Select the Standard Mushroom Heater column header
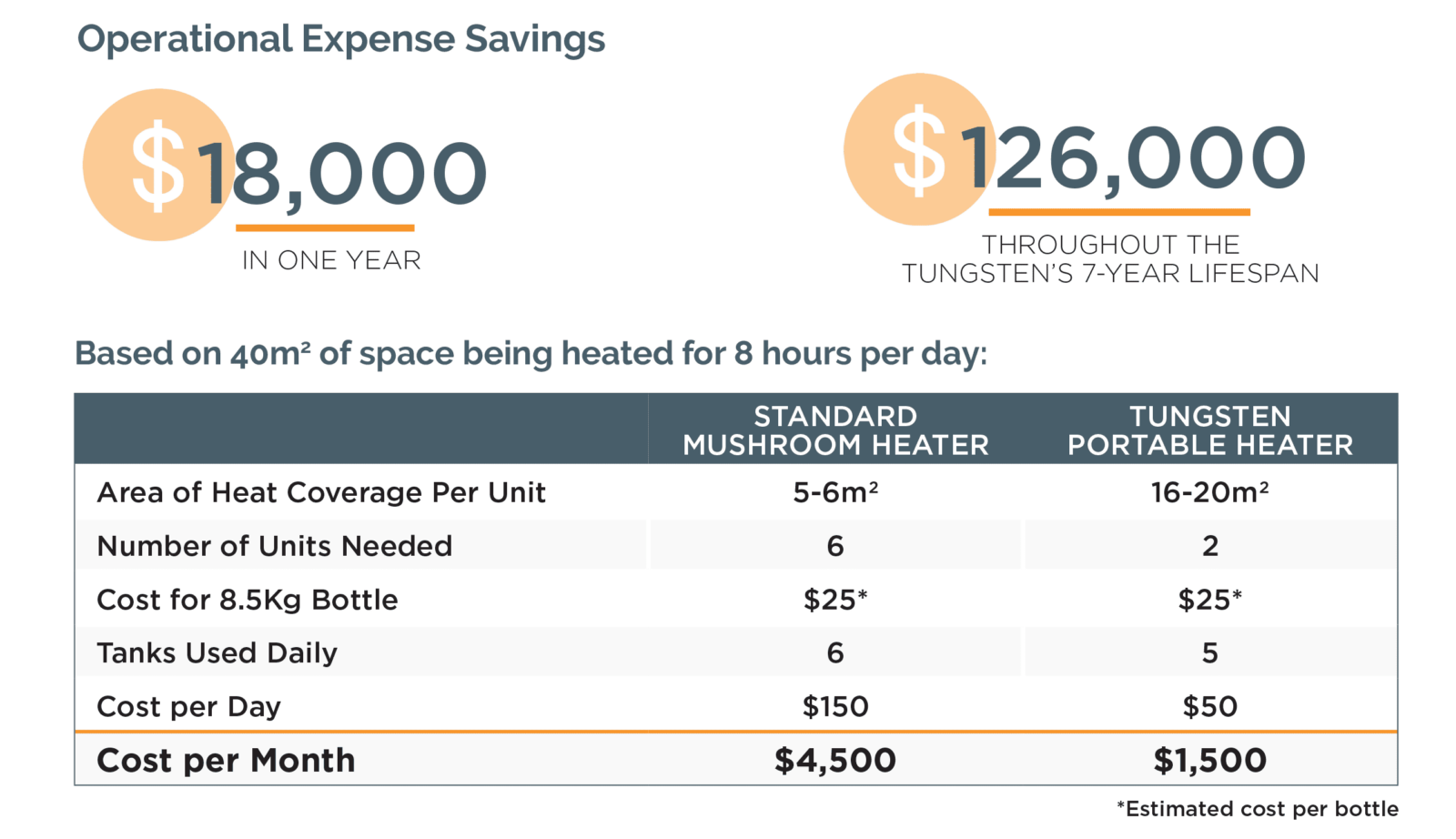This screenshot has height=839, width=1456. pos(835,430)
